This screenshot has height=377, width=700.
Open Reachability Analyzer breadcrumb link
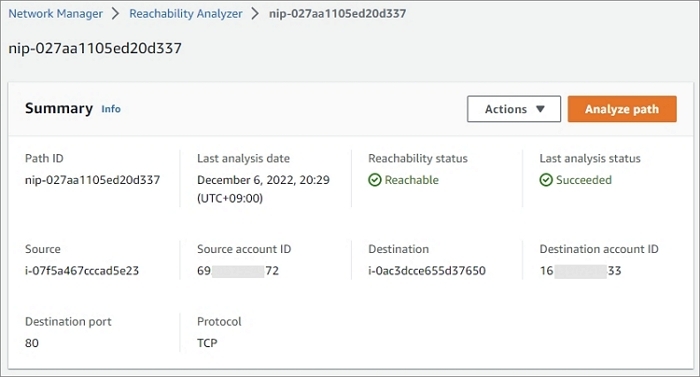[186, 14]
